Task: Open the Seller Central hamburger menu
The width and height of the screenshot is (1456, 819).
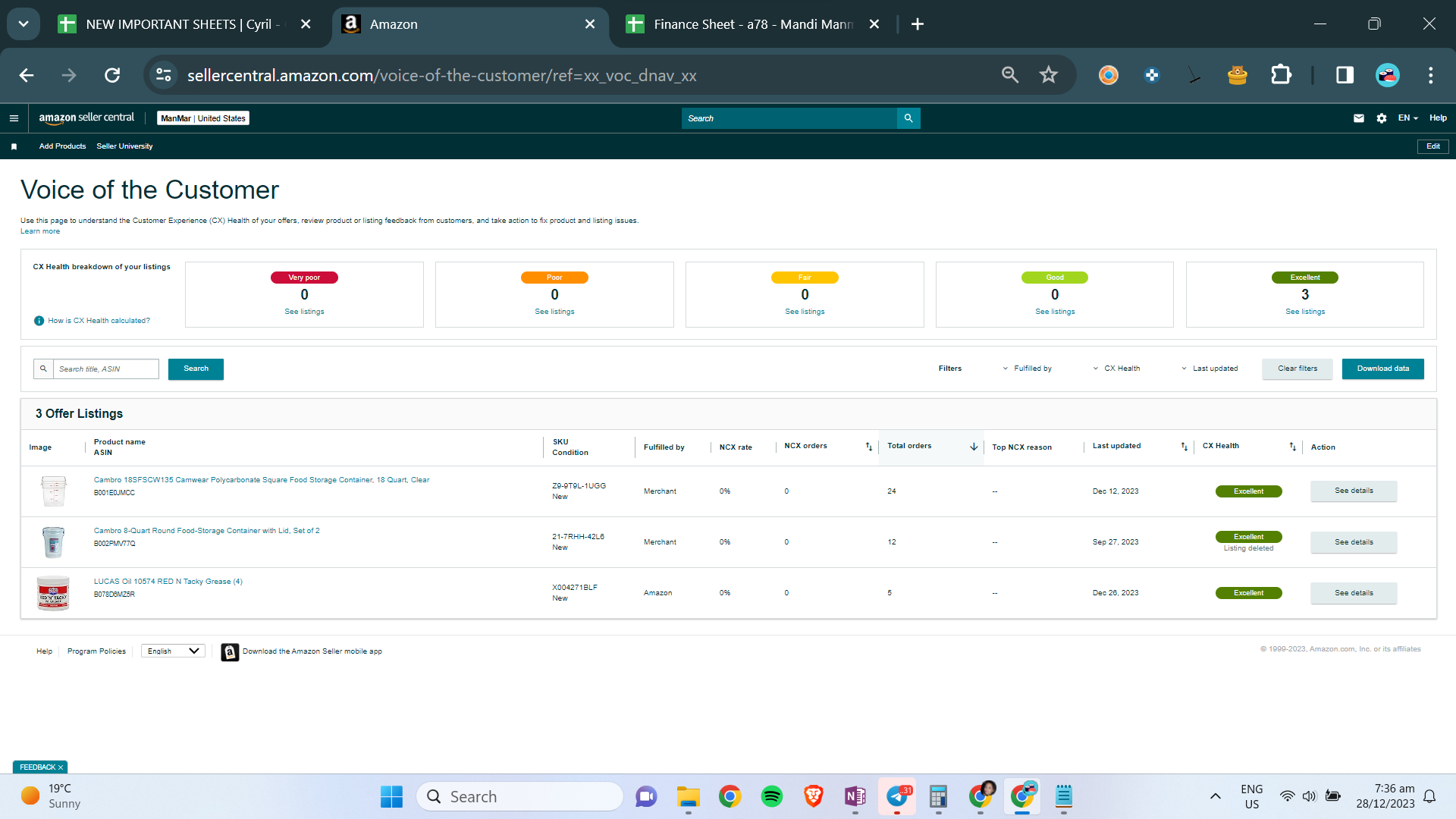Action: click(x=14, y=118)
